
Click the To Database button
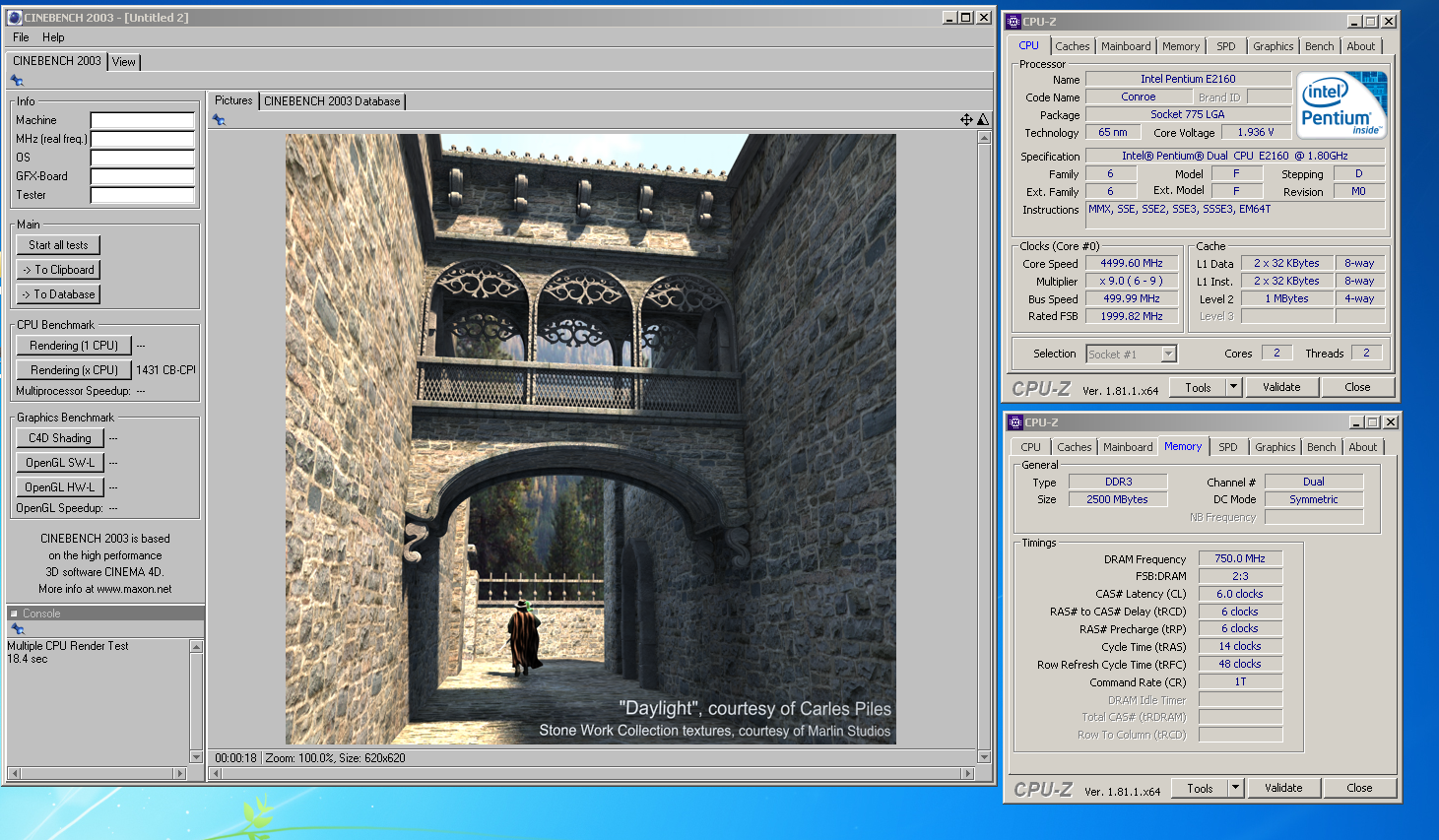tap(59, 294)
